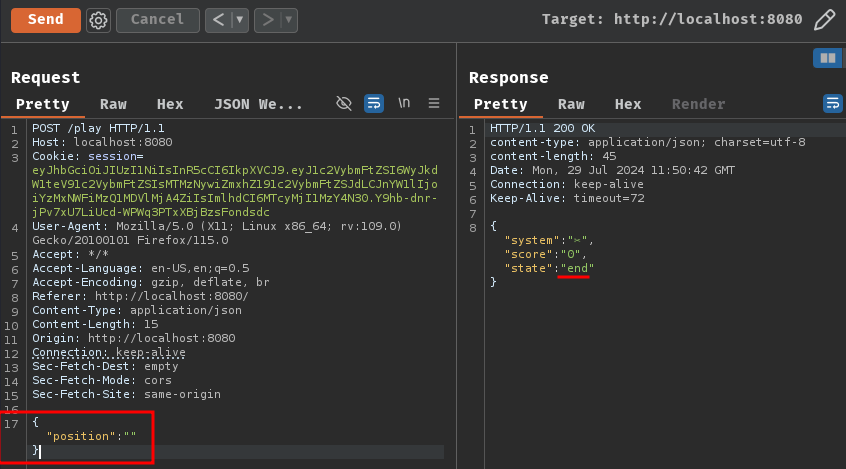Image resolution: width=846 pixels, height=469 pixels.
Task: Click the "content-length: 45" response header
Action: [x=553, y=157]
